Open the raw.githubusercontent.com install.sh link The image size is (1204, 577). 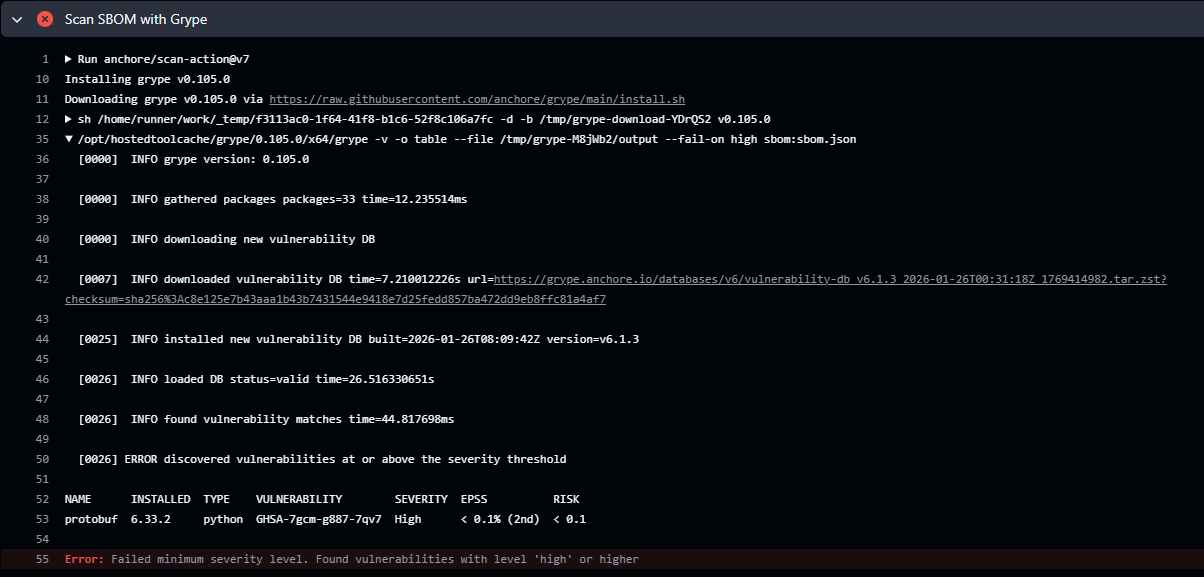(x=477, y=99)
